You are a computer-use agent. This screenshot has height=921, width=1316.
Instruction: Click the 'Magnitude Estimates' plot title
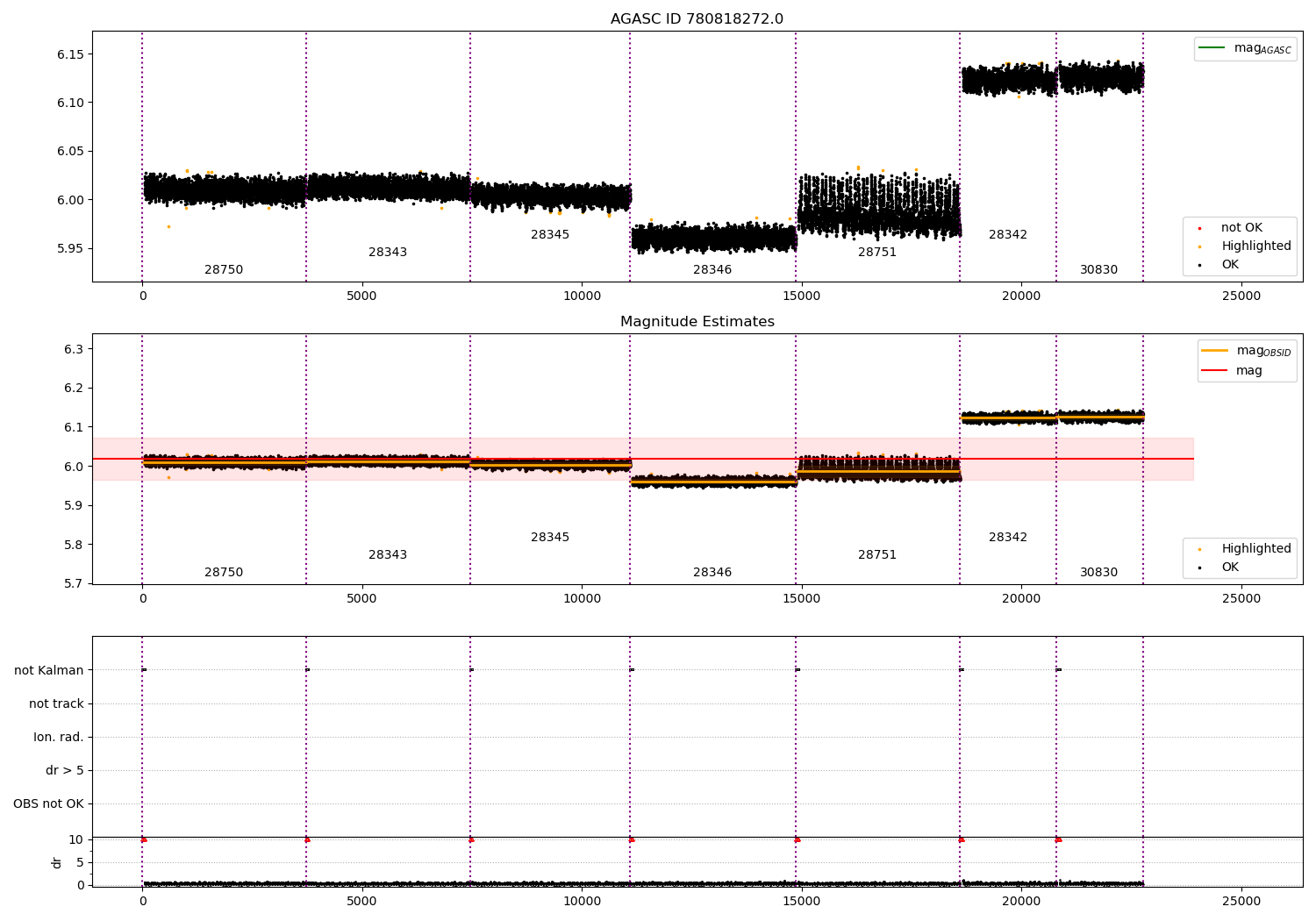click(x=697, y=322)
